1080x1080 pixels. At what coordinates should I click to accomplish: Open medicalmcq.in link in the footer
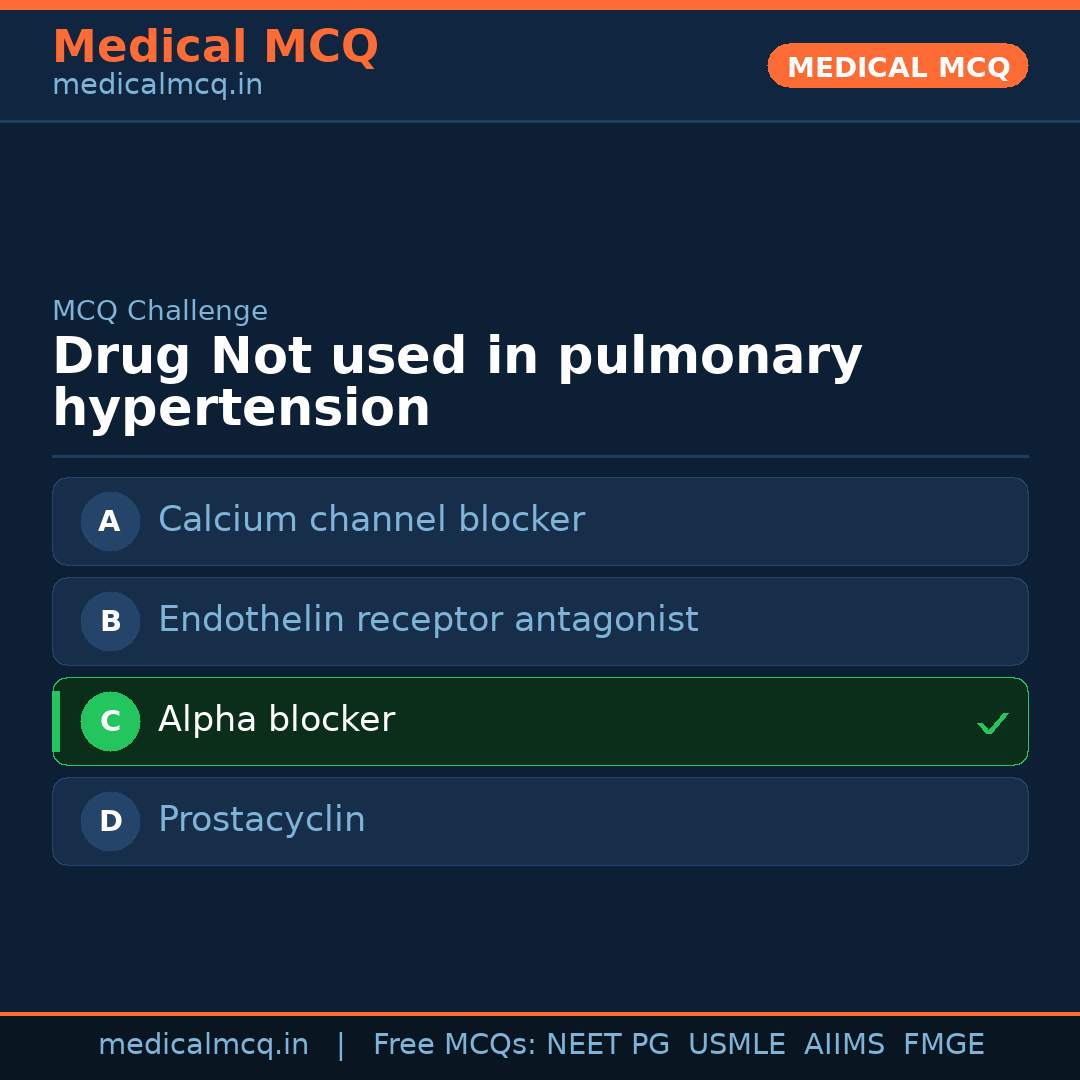click(203, 1045)
